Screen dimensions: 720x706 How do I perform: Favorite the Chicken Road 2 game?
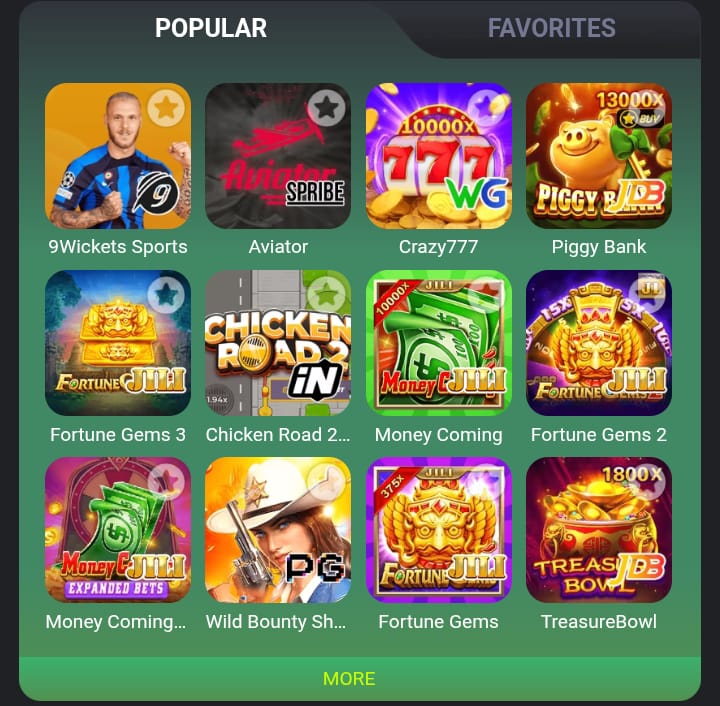coord(326,295)
